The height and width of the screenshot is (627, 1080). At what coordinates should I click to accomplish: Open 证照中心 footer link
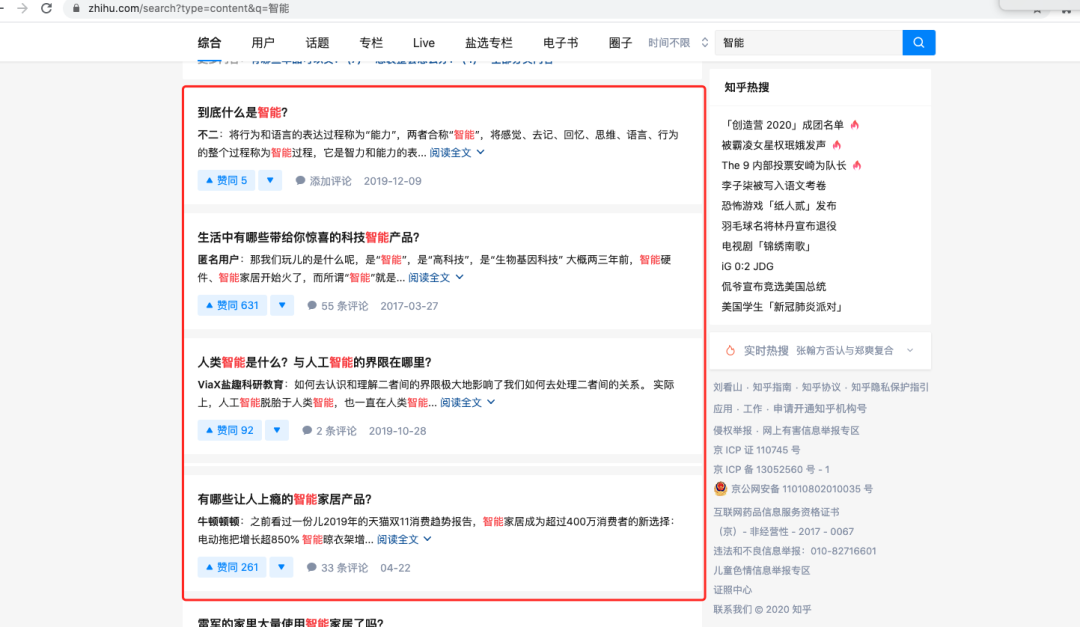tap(732, 589)
